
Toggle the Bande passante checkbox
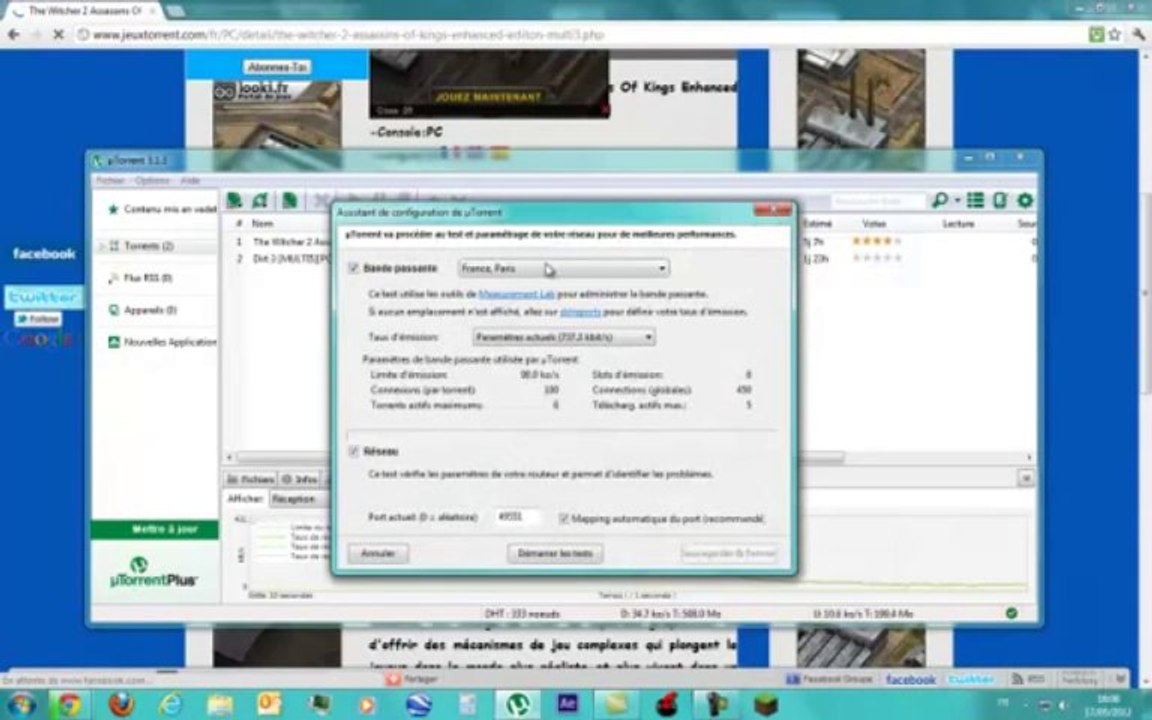[x=353, y=268]
